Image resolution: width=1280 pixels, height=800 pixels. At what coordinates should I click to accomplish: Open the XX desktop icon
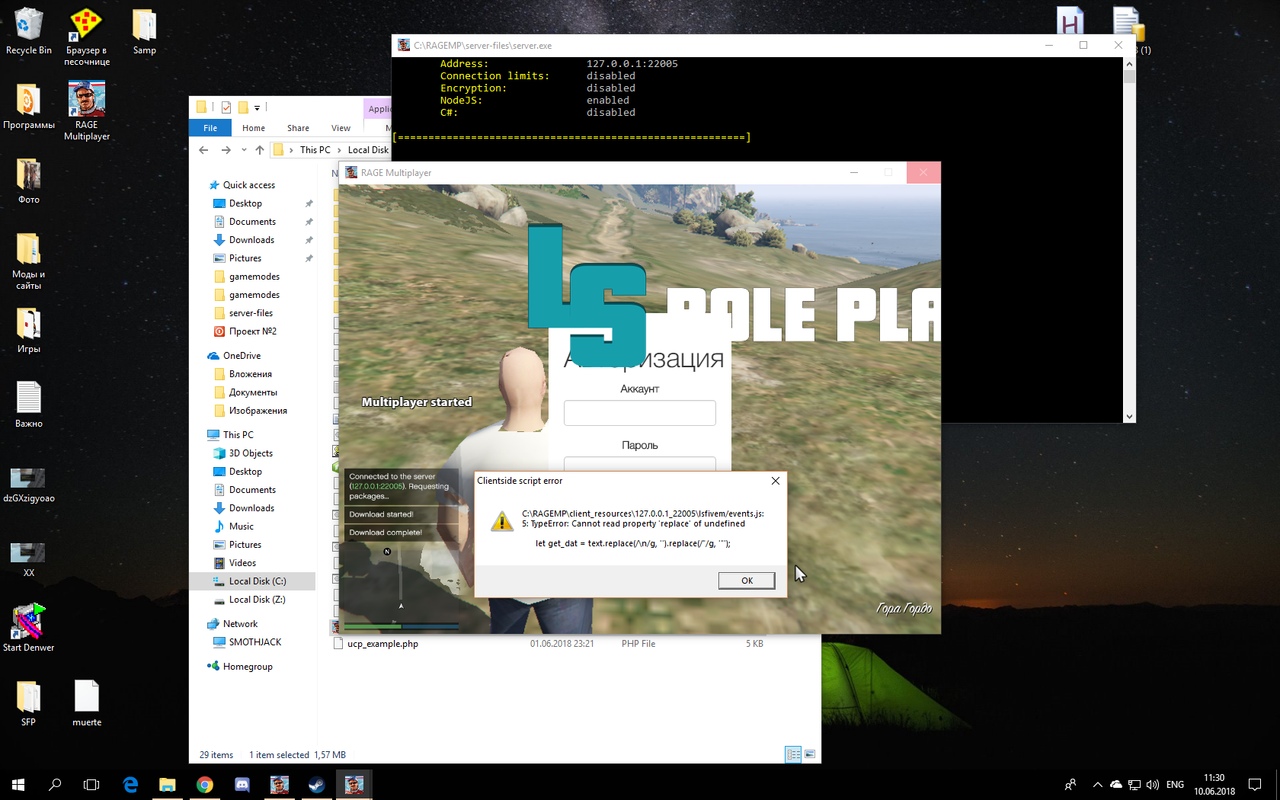coord(29,560)
